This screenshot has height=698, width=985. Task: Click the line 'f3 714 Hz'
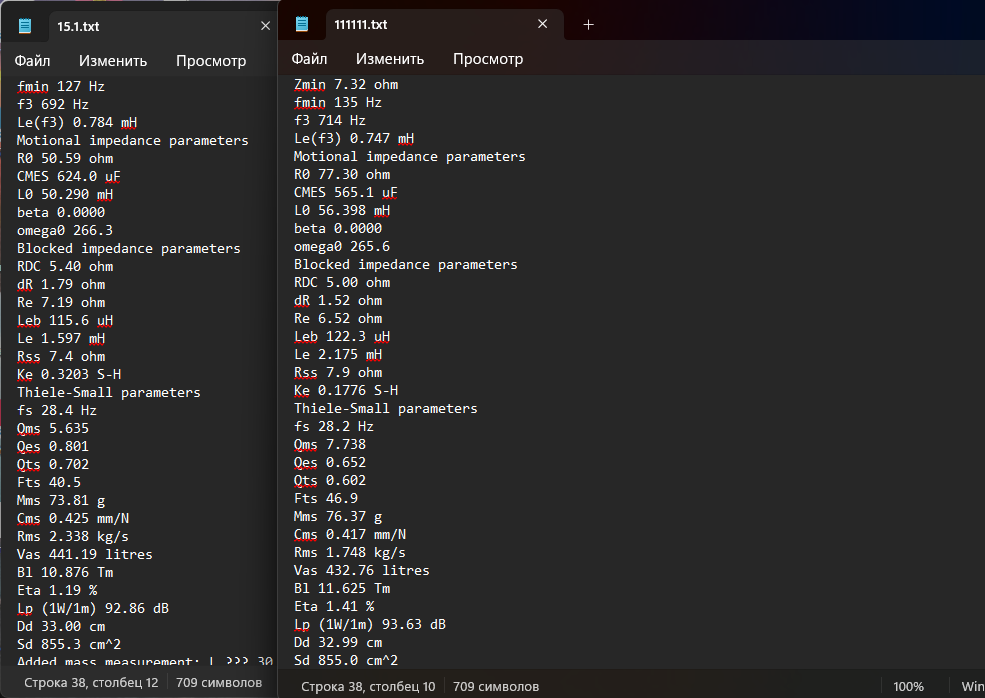(330, 120)
